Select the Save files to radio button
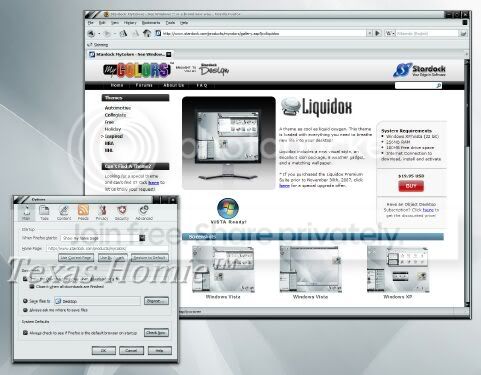 (25, 301)
